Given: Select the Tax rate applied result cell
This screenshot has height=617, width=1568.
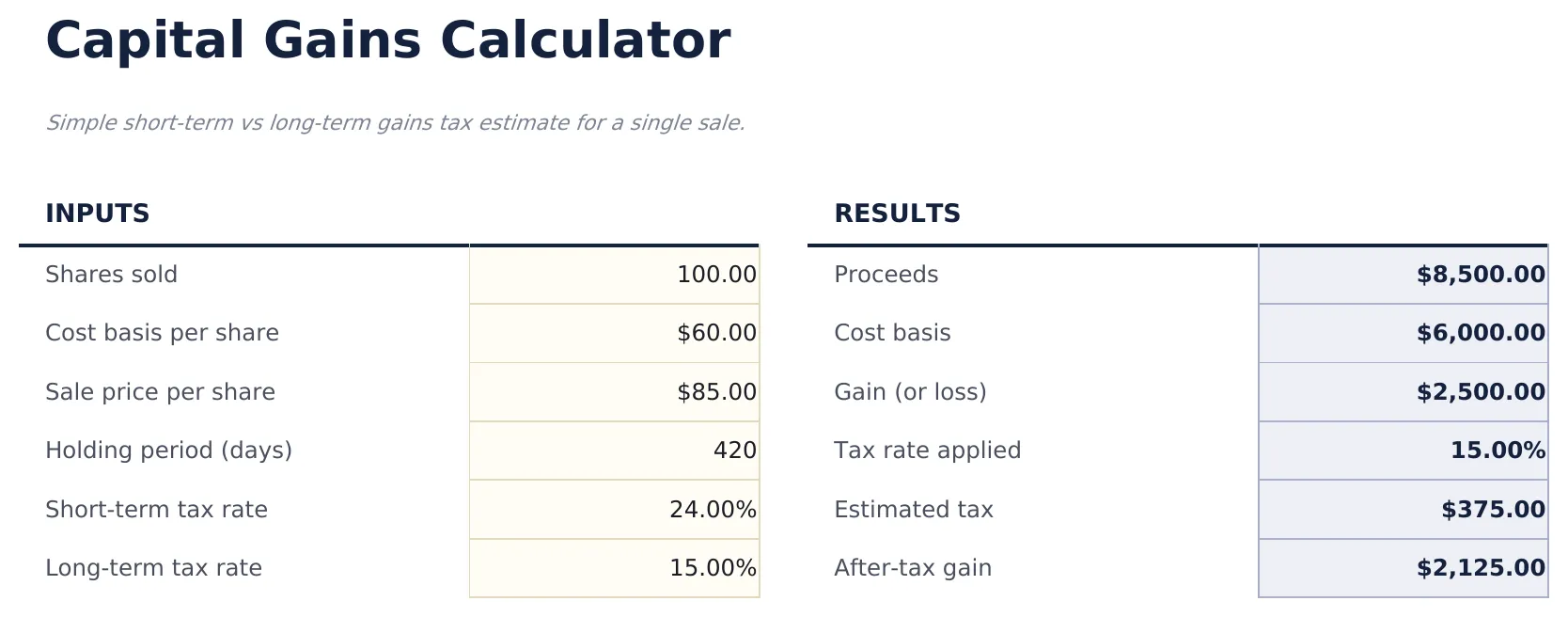Looking at the screenshot, I should click(x=1403, y=451).
